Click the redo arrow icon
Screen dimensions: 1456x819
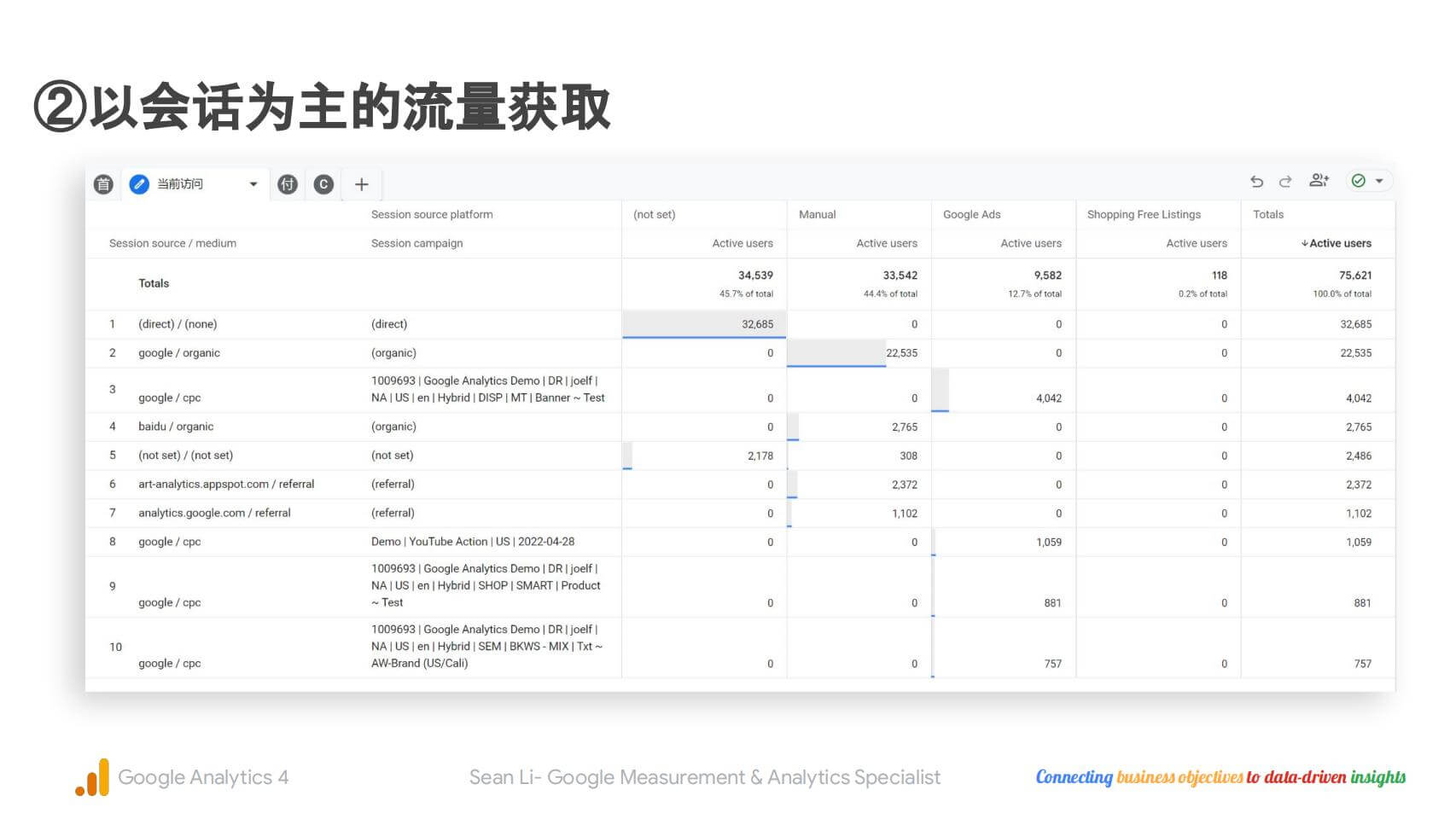pyautogui.click(x=1285, y=181)
